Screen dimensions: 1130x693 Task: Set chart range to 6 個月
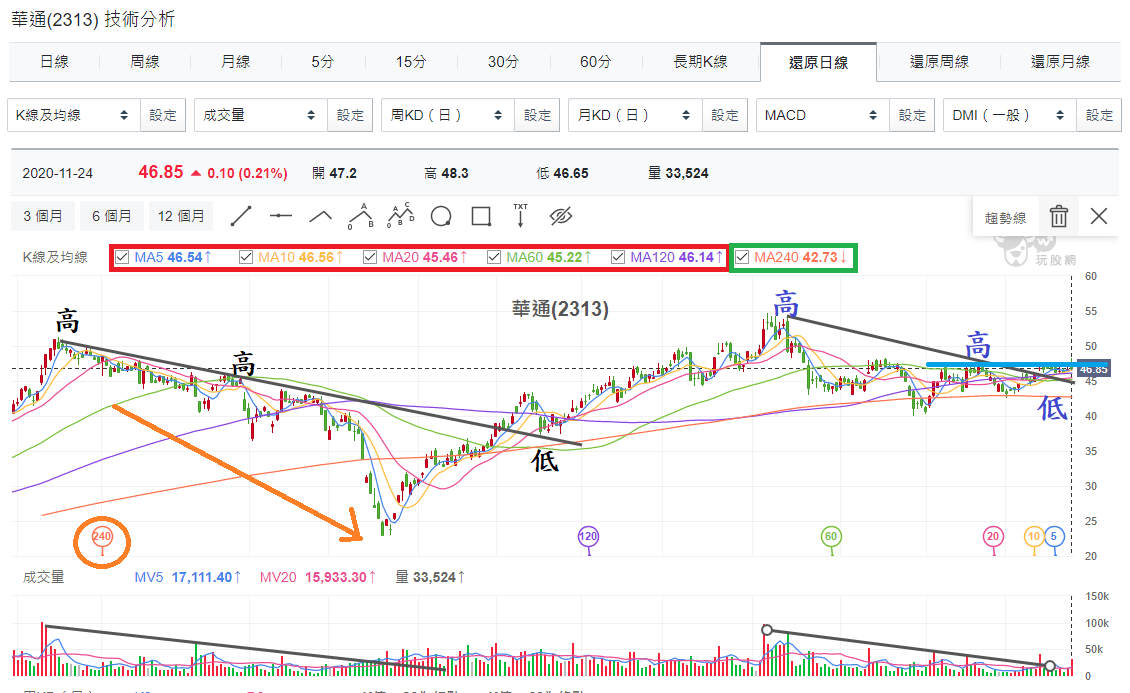[112, 216]
